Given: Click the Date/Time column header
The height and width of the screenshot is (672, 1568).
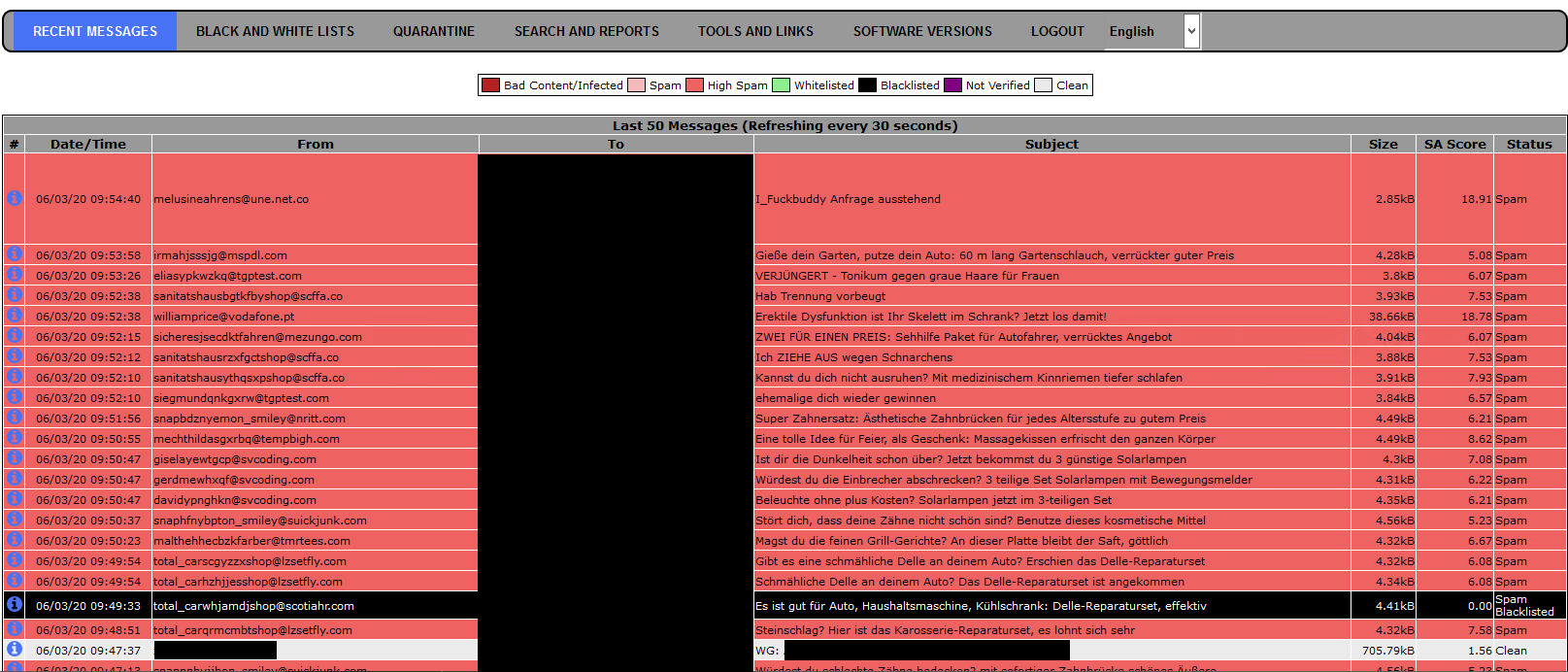Looking at the screenshot, I should click(88, 144).
